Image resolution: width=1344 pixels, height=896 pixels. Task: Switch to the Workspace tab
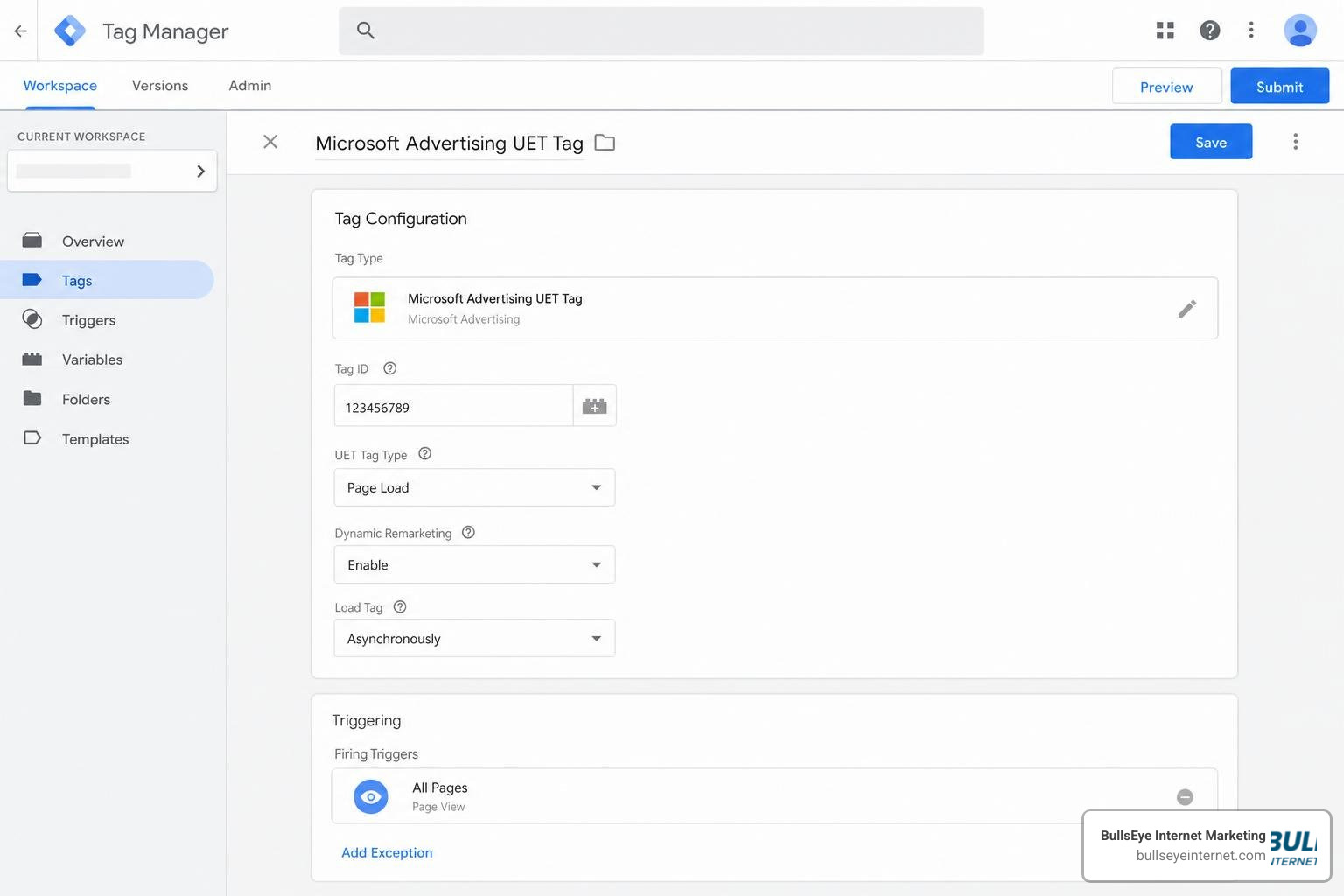pyautogui.click(x=59, y=86)
